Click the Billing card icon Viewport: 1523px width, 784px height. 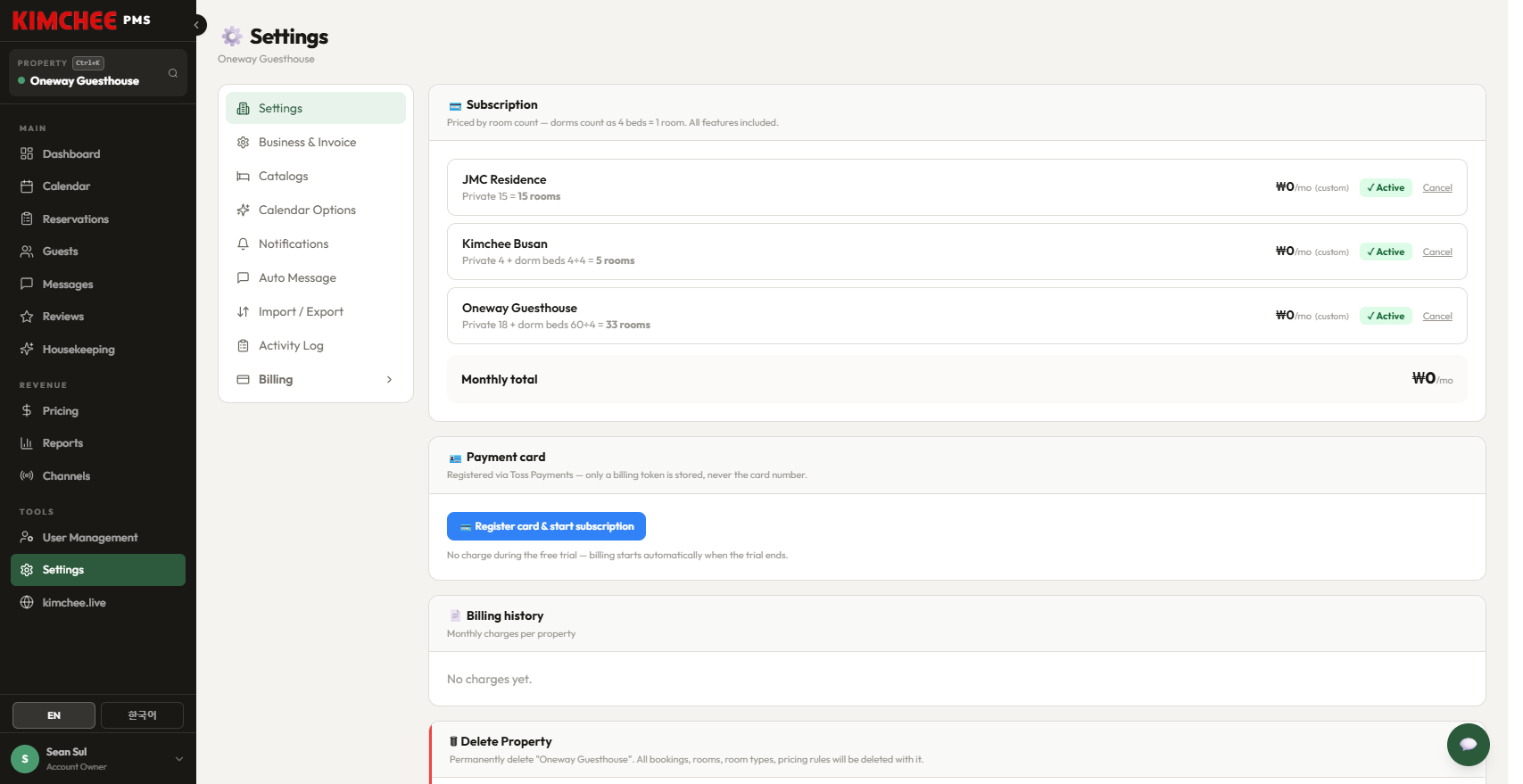point(243,379)
